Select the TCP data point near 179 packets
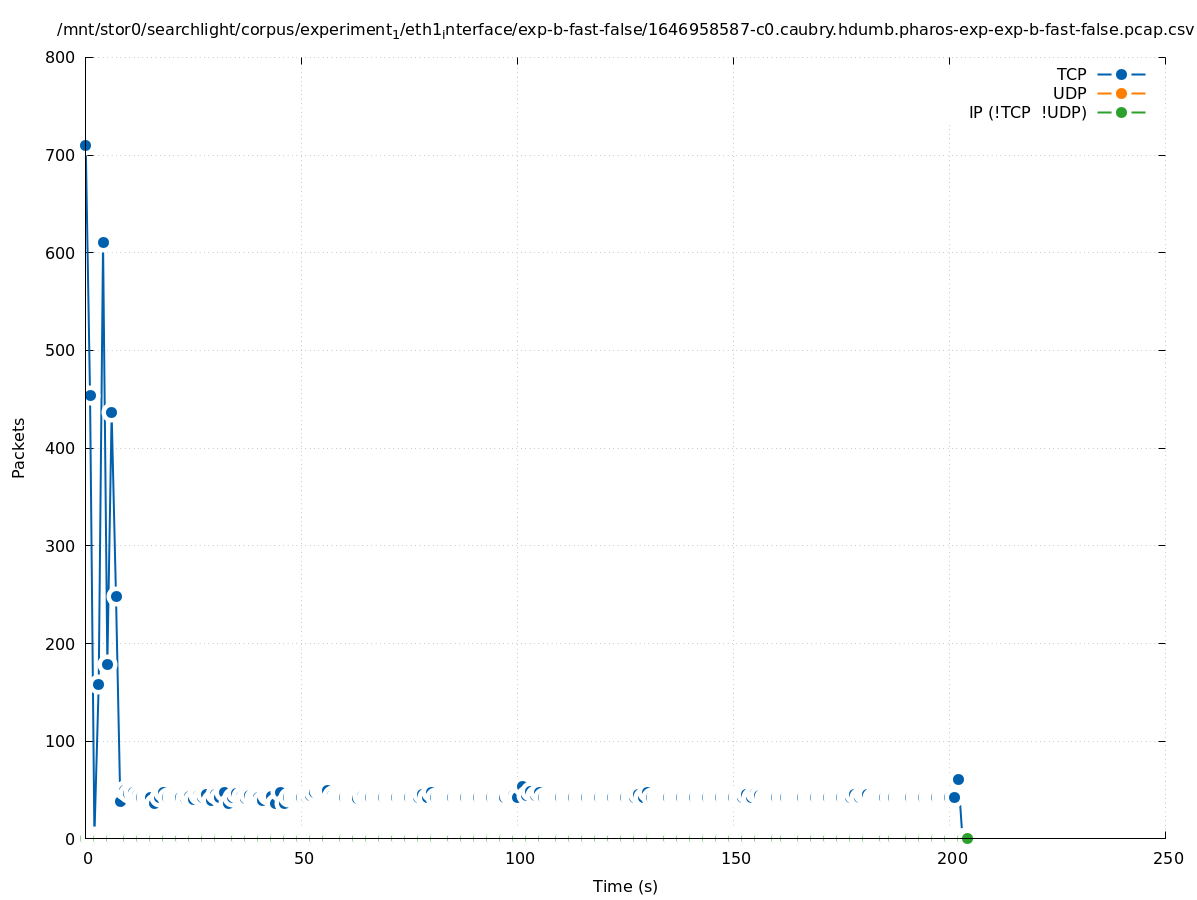This screenshot has height=900, width=1197. pyautogui.click(x=107, y=665)
